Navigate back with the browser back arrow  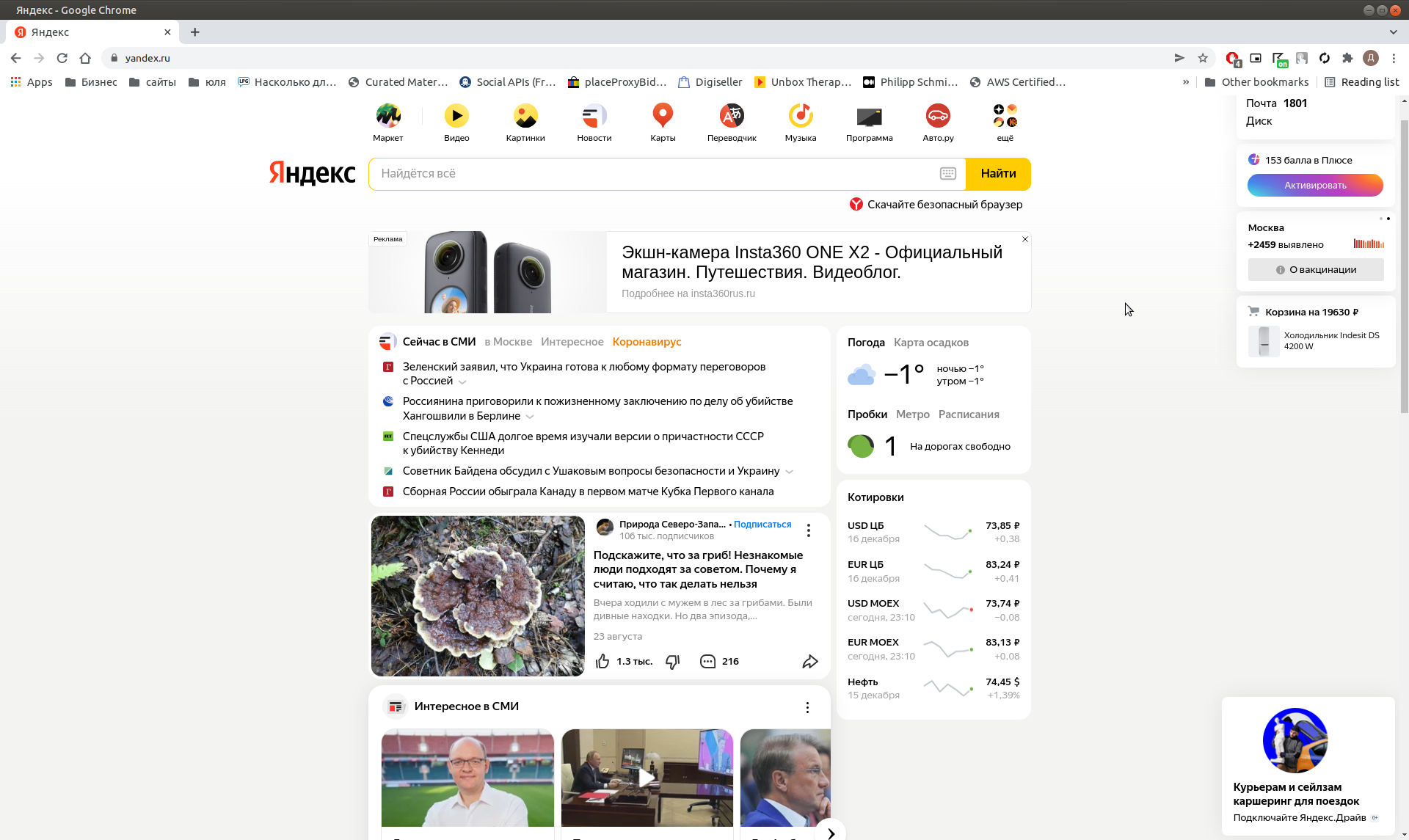click(16, 58)
